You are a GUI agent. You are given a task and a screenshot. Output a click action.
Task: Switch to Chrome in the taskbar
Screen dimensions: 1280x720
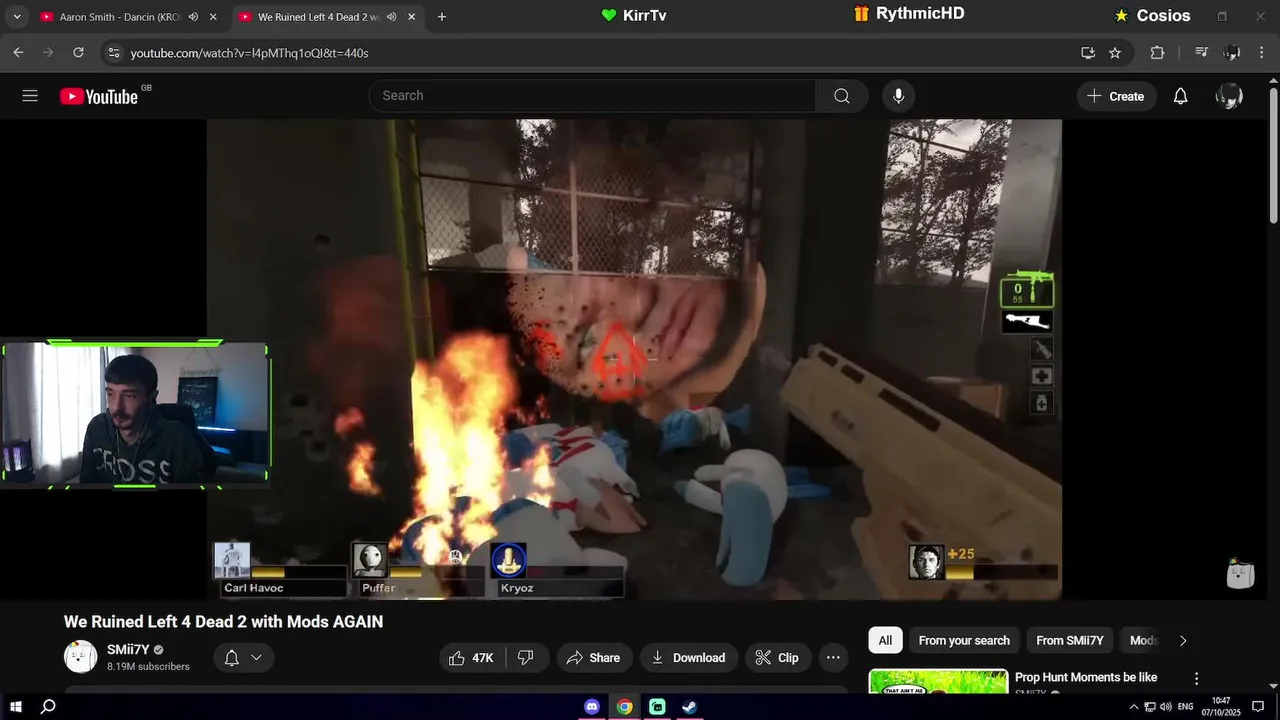click(x=624, y=707)
